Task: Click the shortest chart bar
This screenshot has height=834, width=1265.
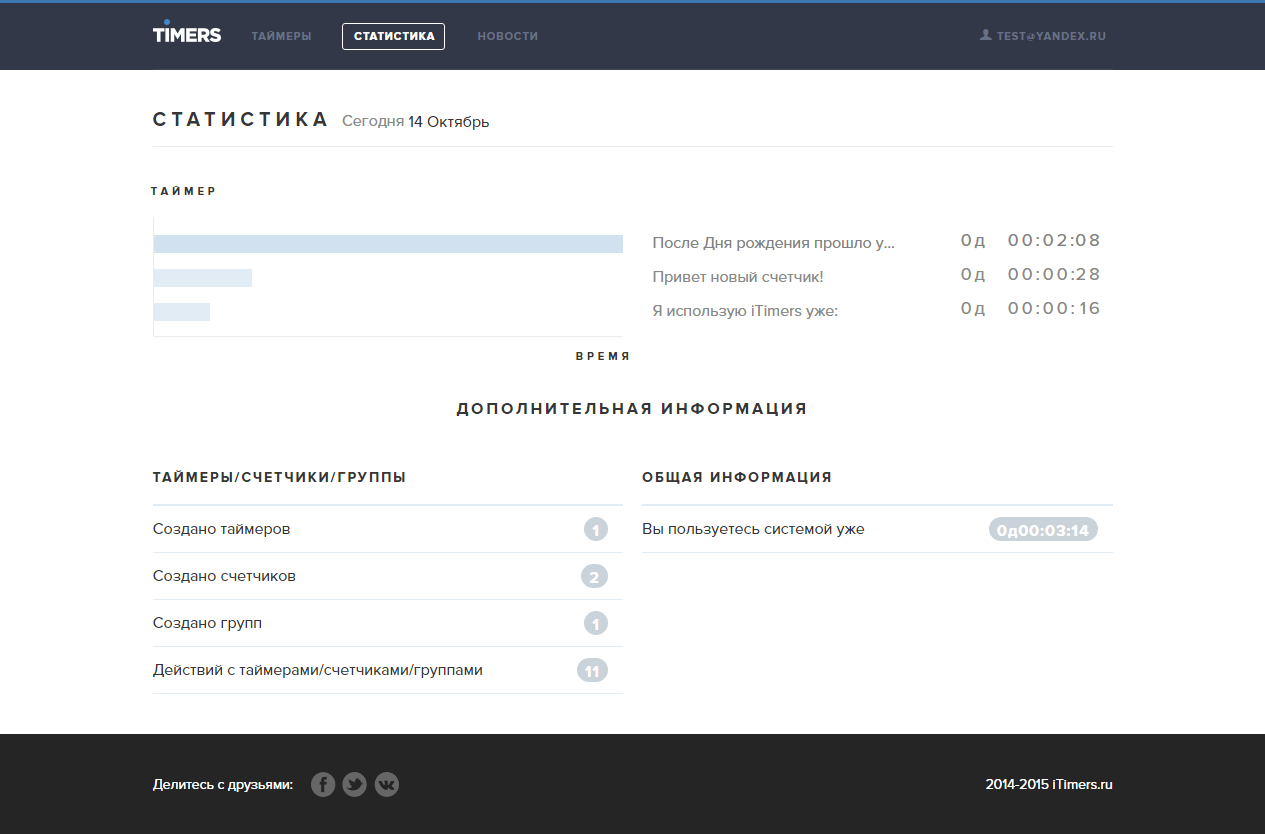Action: [182, 312]
